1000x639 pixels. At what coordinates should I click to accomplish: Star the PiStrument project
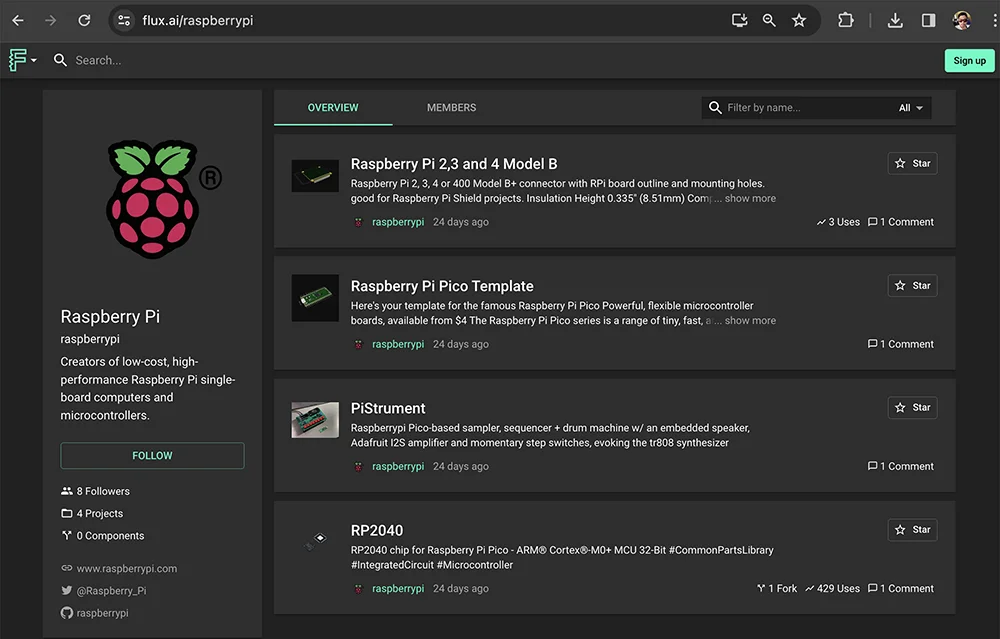(x=911, y=407)
